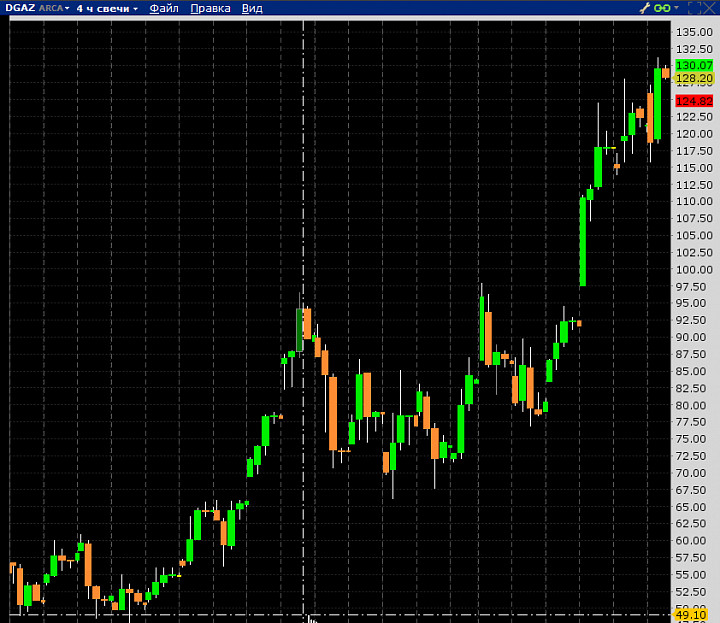The height and width of the screenshot is (623, 720).
Task: Click the 100.00 price axis label
Action: pos(694,269)
